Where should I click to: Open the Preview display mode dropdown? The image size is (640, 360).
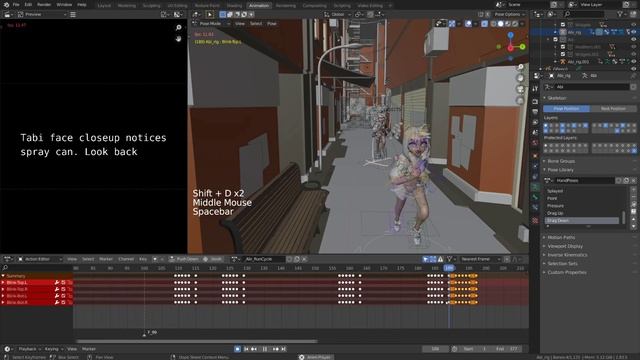click(x=42, y=15)
